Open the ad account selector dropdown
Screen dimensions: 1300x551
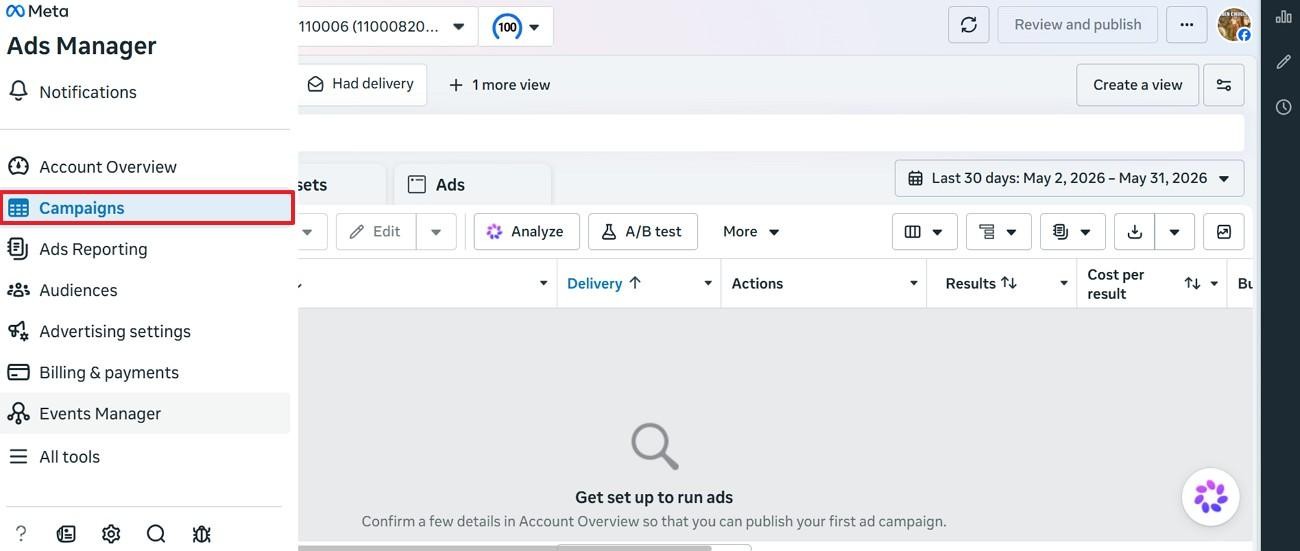click(386, 26)
